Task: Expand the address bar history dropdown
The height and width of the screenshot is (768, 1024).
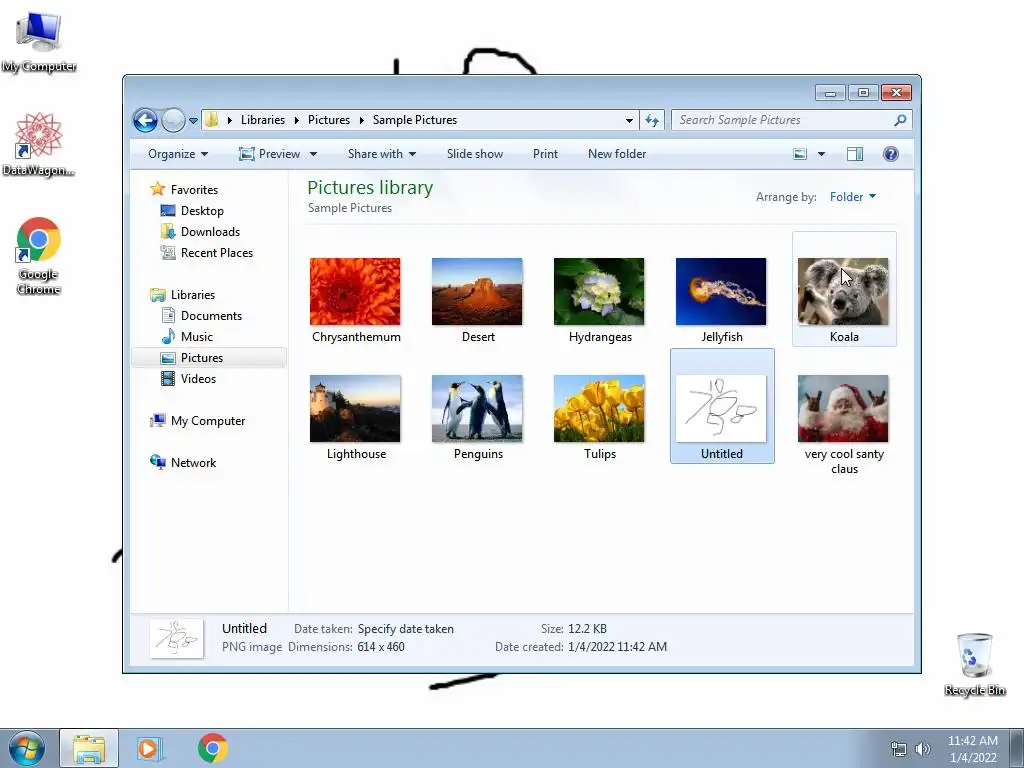Action: 629,120
